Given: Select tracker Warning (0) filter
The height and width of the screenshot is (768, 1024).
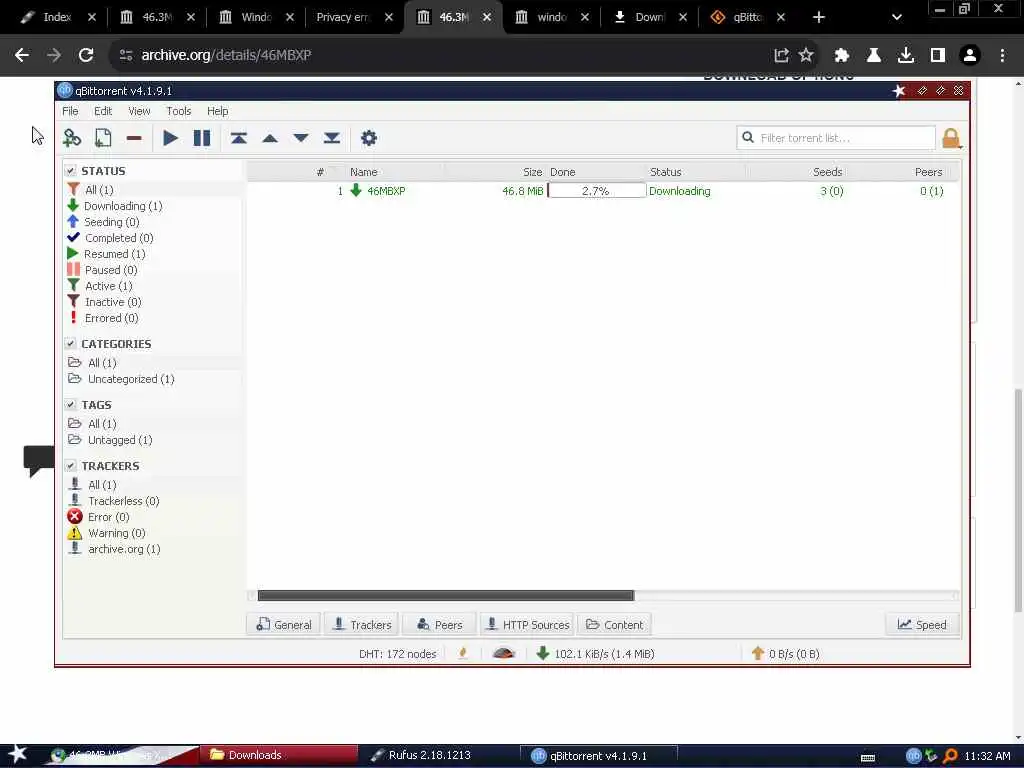Looking at the screenshot, I should 116,533.
